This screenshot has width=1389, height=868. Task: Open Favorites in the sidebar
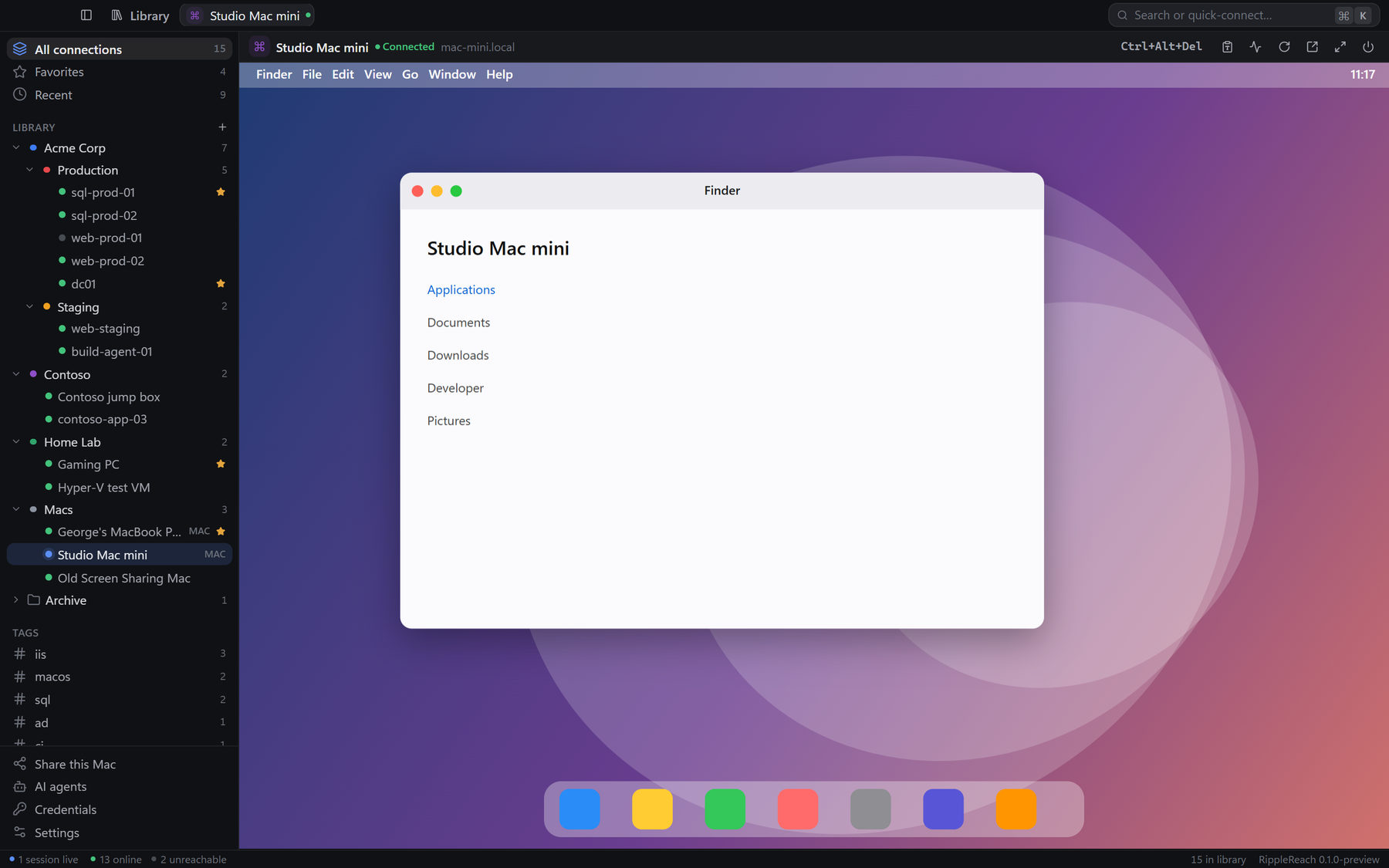point(120,72)
